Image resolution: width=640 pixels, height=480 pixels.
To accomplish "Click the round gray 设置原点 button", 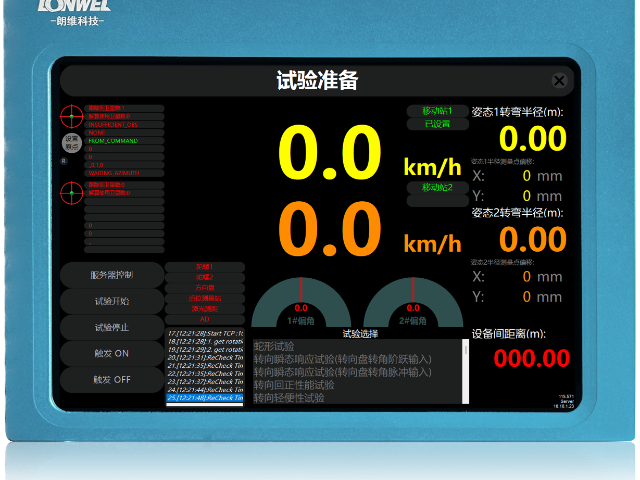I will pyautogui.click(x=72, y=143).
